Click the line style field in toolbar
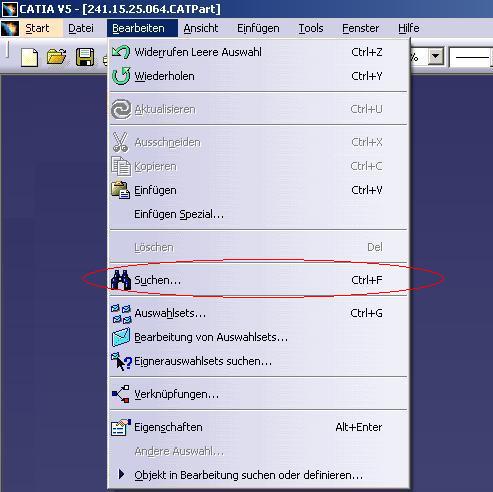This screenshot has width=493, height=492. click(471, 58)
